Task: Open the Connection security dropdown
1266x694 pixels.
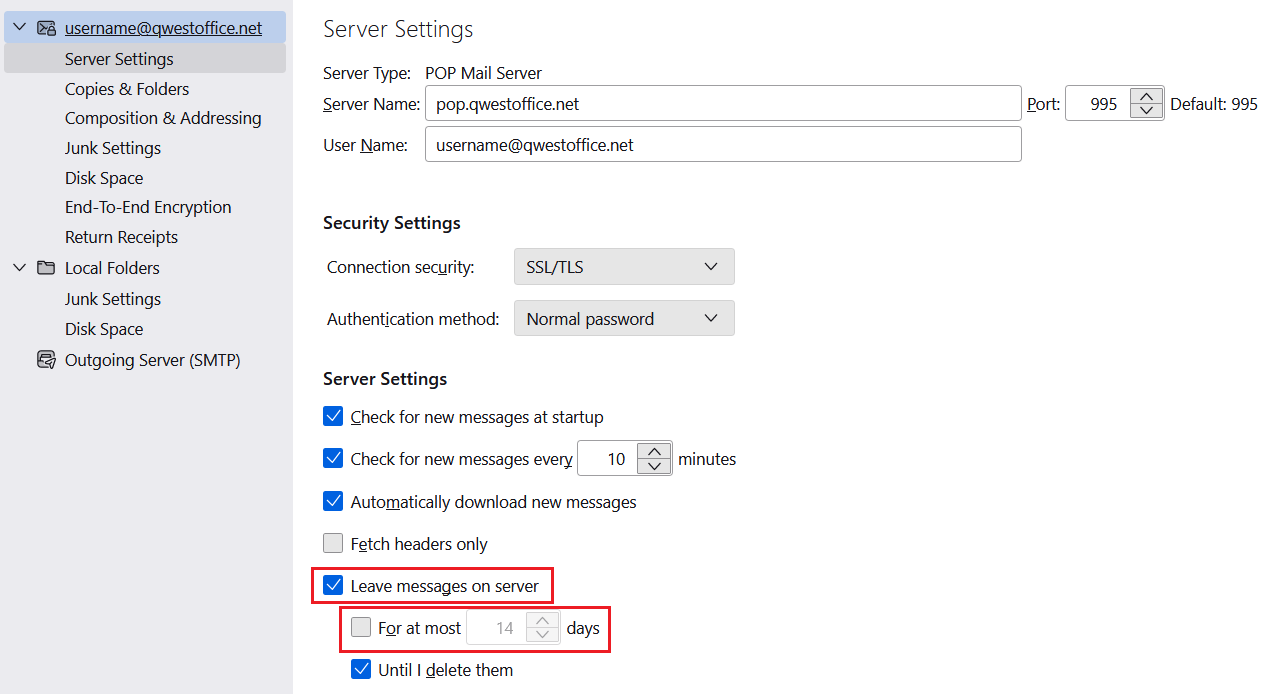Action: 624,266
